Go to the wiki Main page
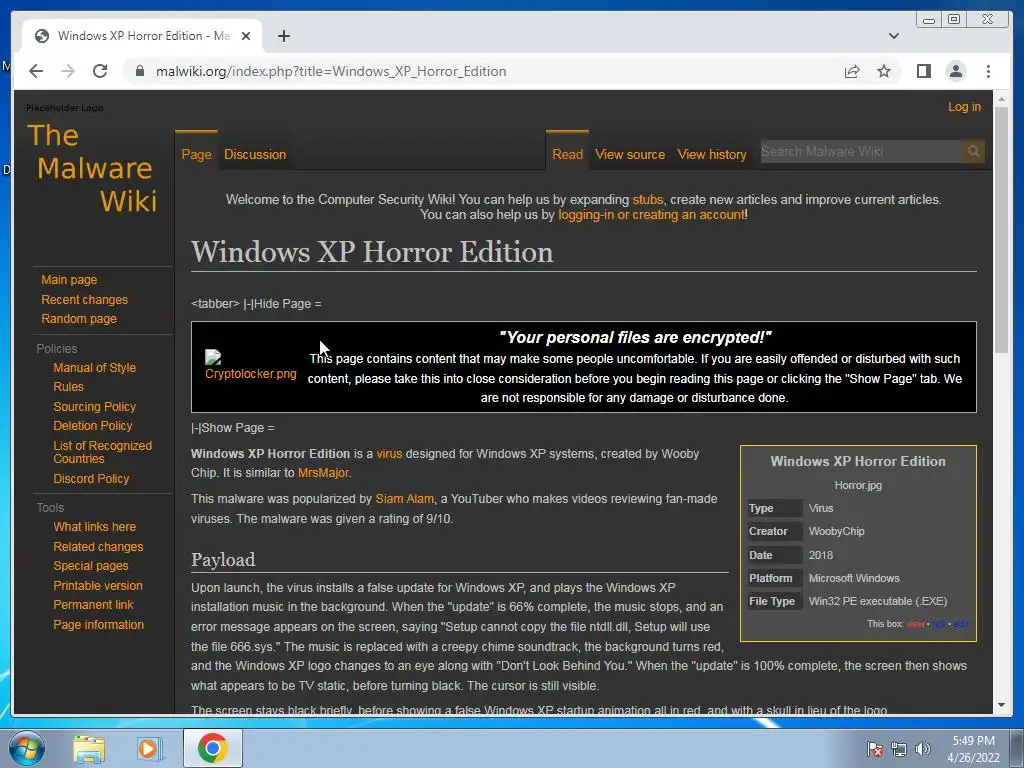 coord(69,280)
